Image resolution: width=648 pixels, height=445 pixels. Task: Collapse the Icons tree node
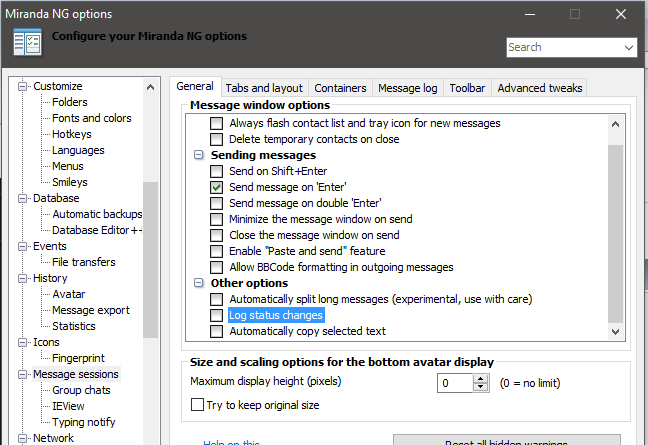pyautogui.click(x=22, y=343)
